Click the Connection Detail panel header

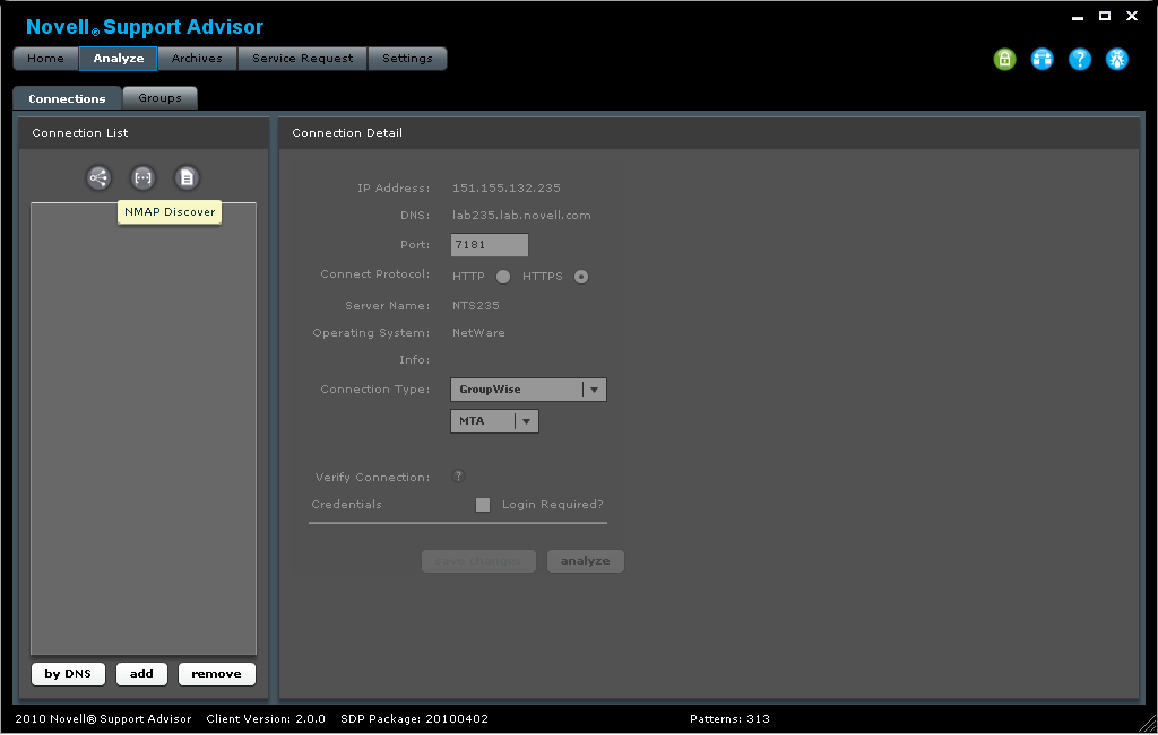(709, 133)
